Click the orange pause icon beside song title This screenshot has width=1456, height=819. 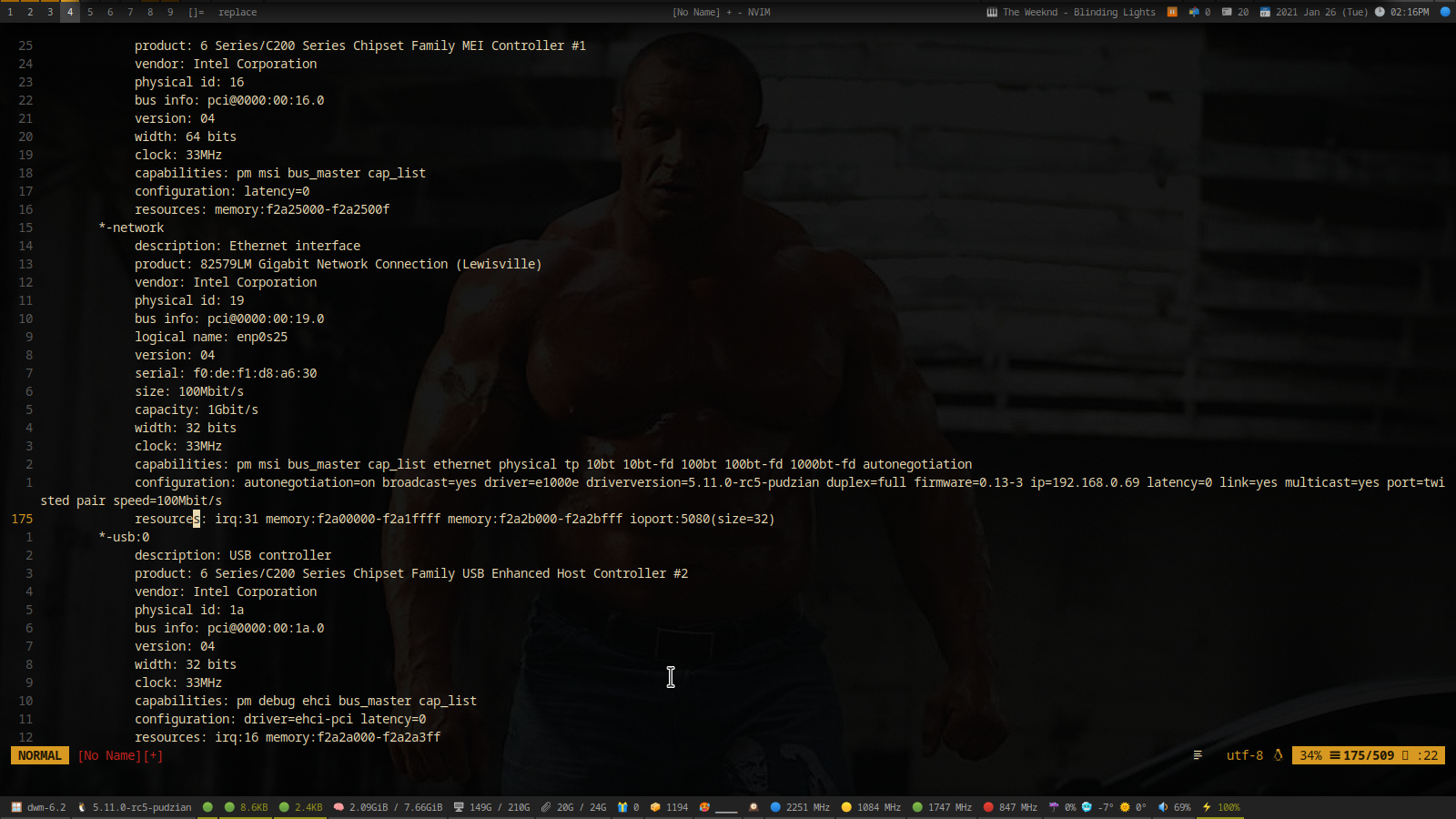(x=1172, y=12)
